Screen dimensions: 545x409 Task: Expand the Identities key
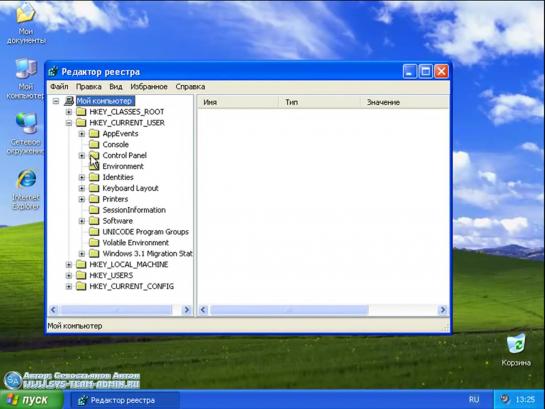click(82, 177)
